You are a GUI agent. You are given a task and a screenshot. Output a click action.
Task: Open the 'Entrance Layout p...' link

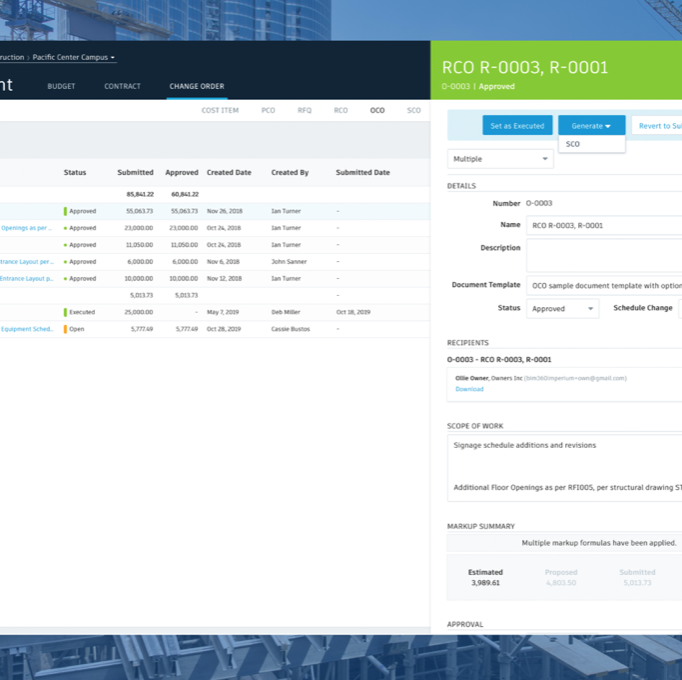[27, 278]
